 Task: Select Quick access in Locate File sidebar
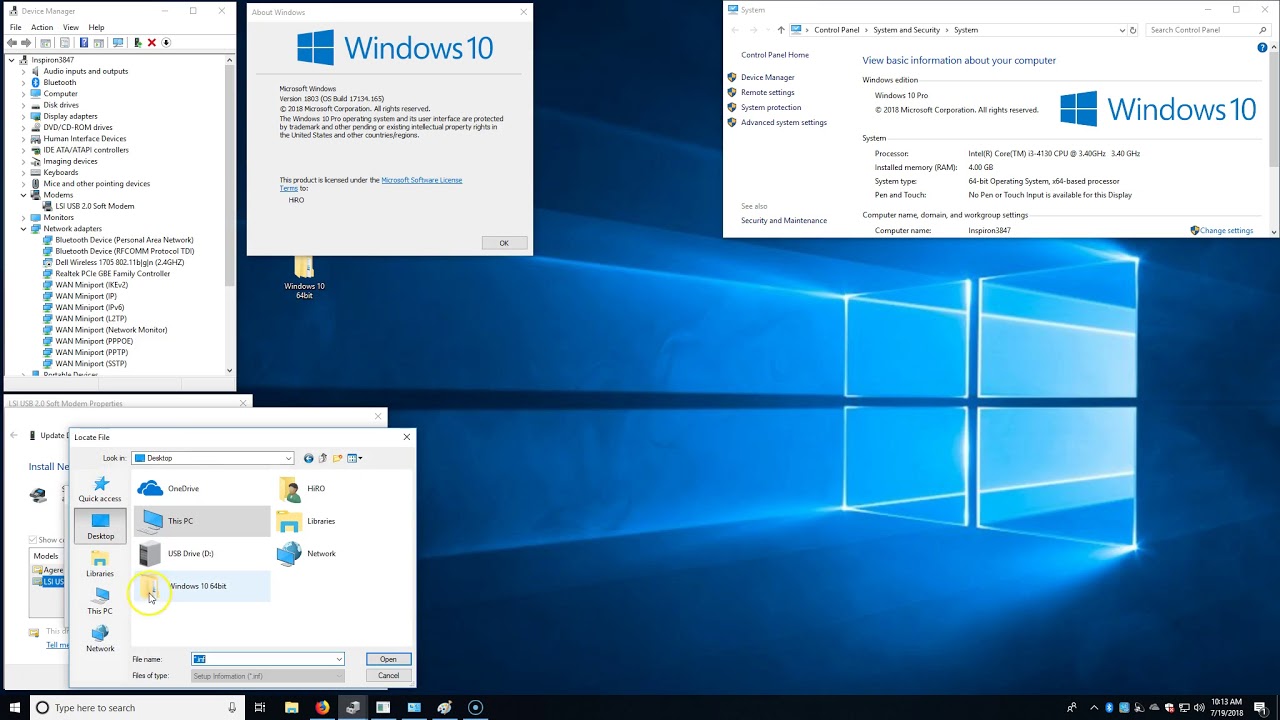100,489
